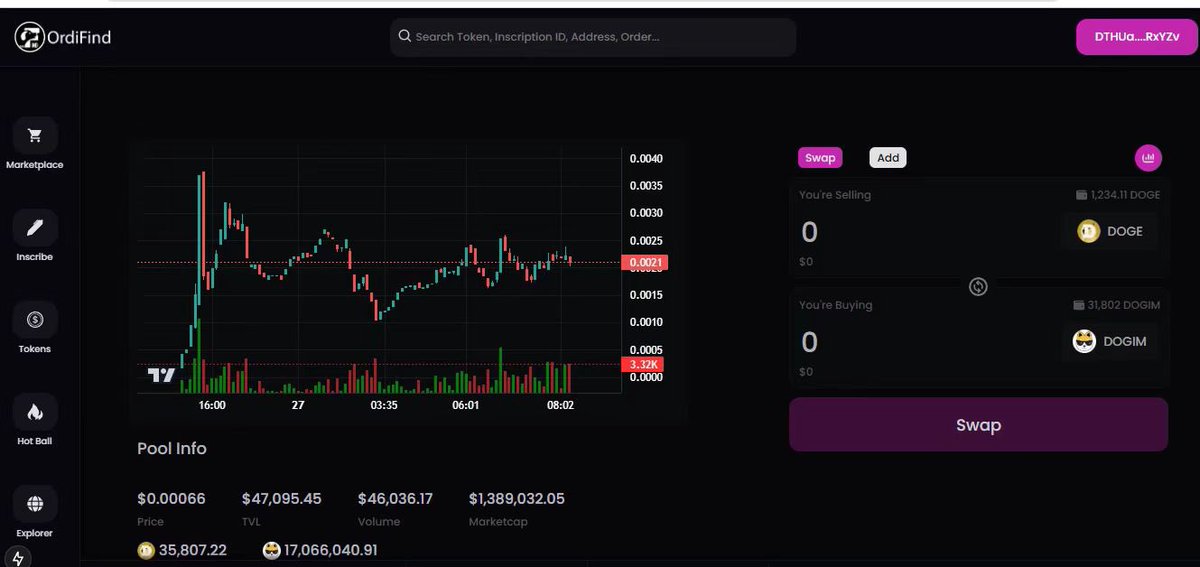
Task: Switch to the Swap tab
Action: click(820, 158)
